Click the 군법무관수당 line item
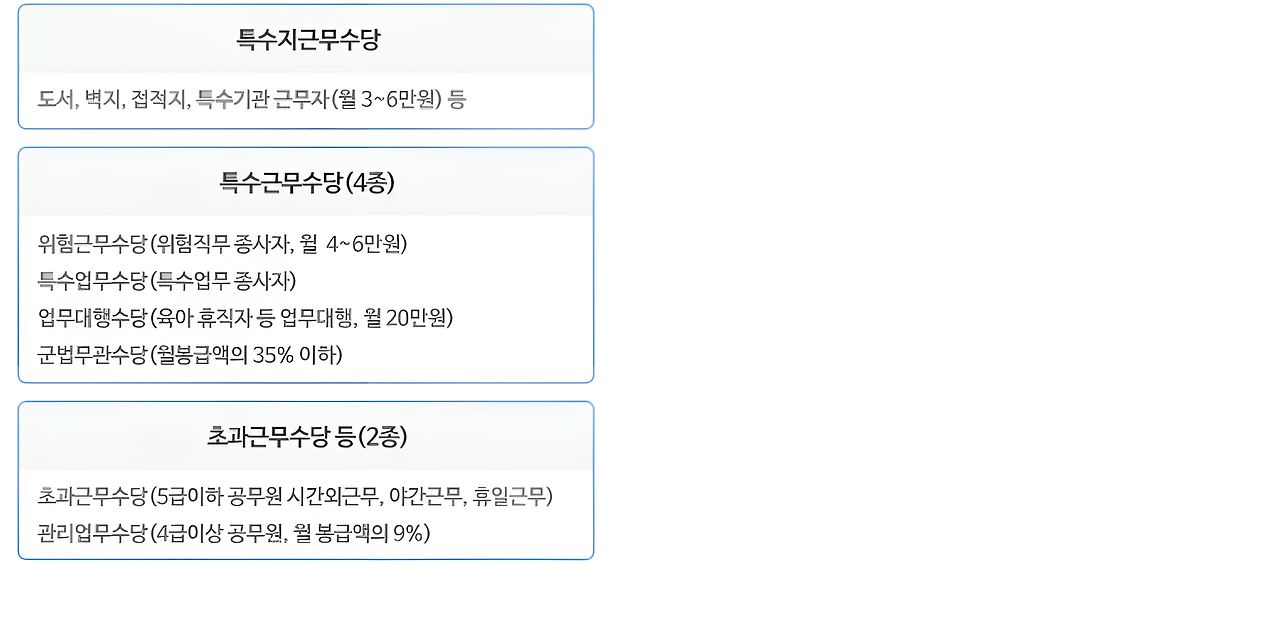The image size is (1280, 624). pyautogui.click(x=190, y=355)
